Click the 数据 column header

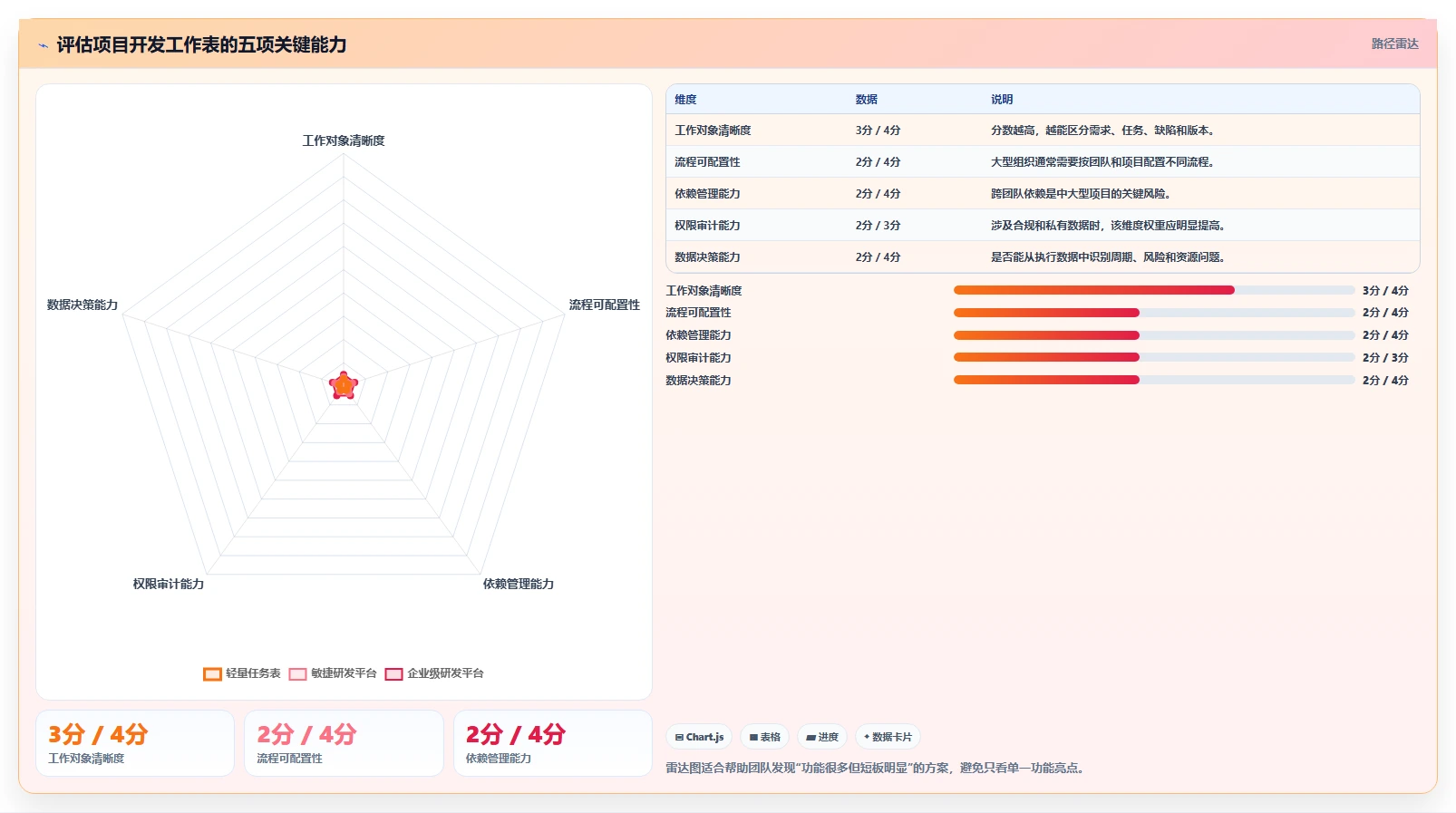pos(867,100)
